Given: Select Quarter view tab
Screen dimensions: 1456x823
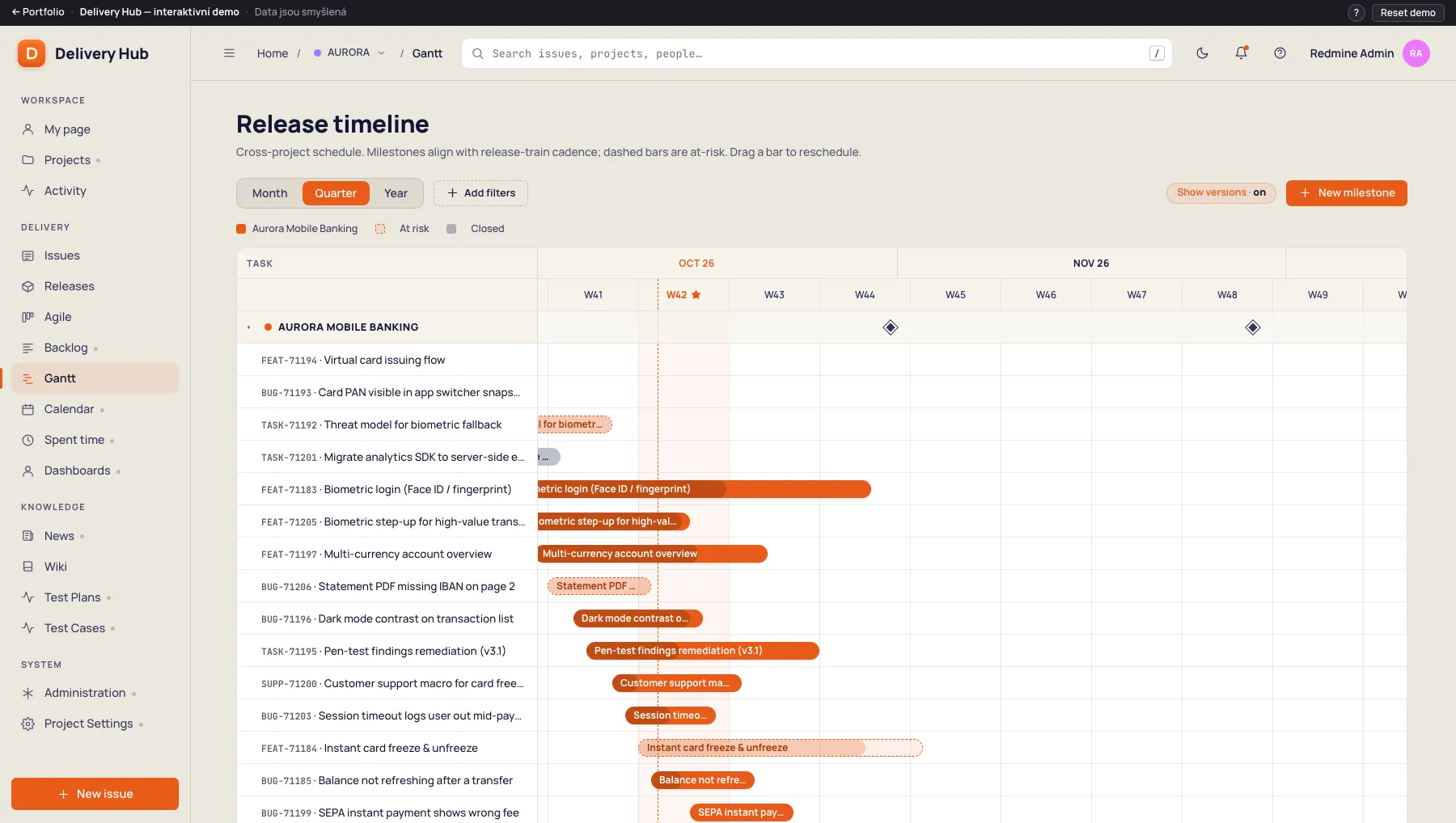Looking at the screenshot, I should coord(336,193).
